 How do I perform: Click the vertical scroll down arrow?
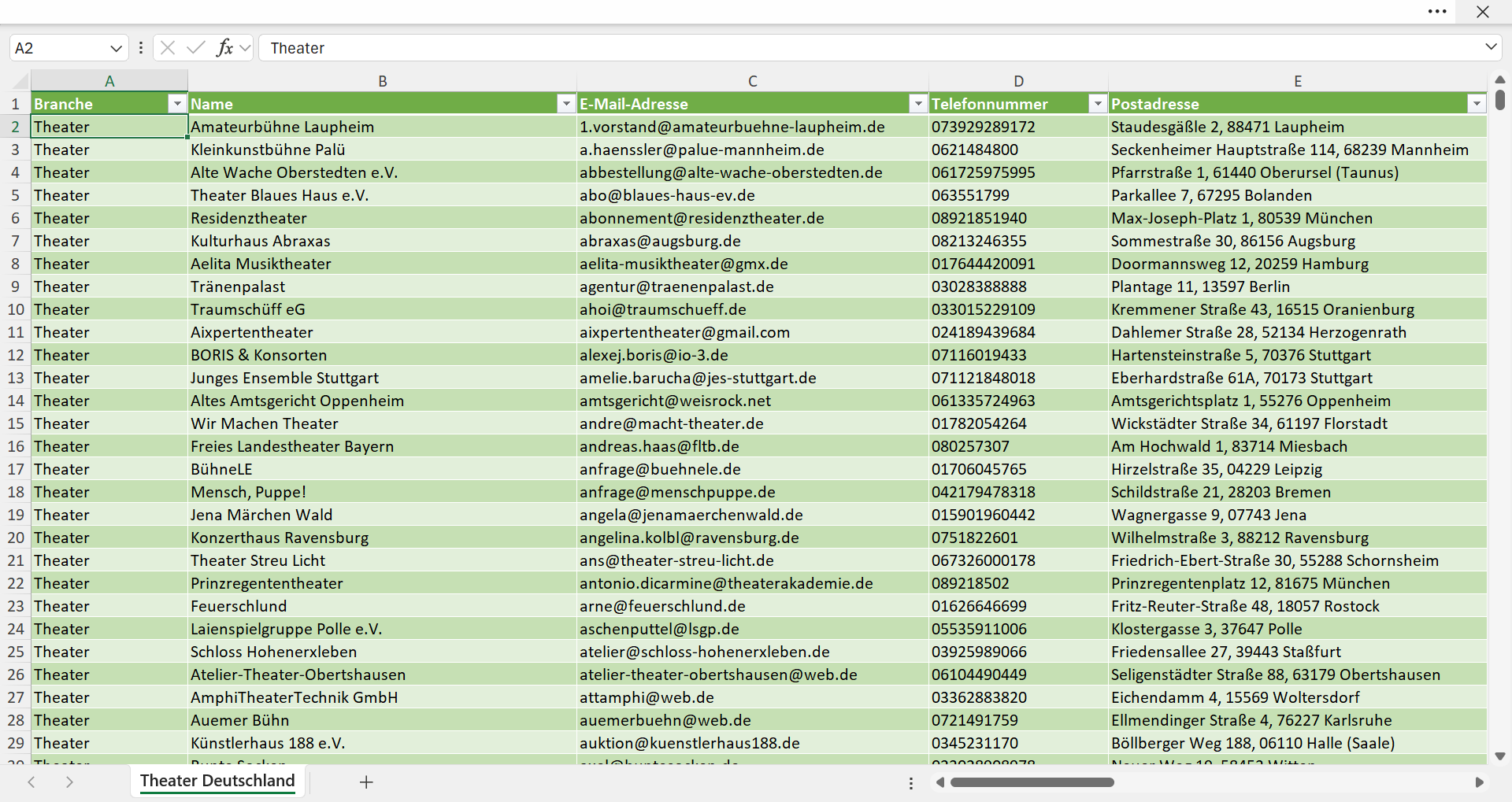tap(1500, 756)
